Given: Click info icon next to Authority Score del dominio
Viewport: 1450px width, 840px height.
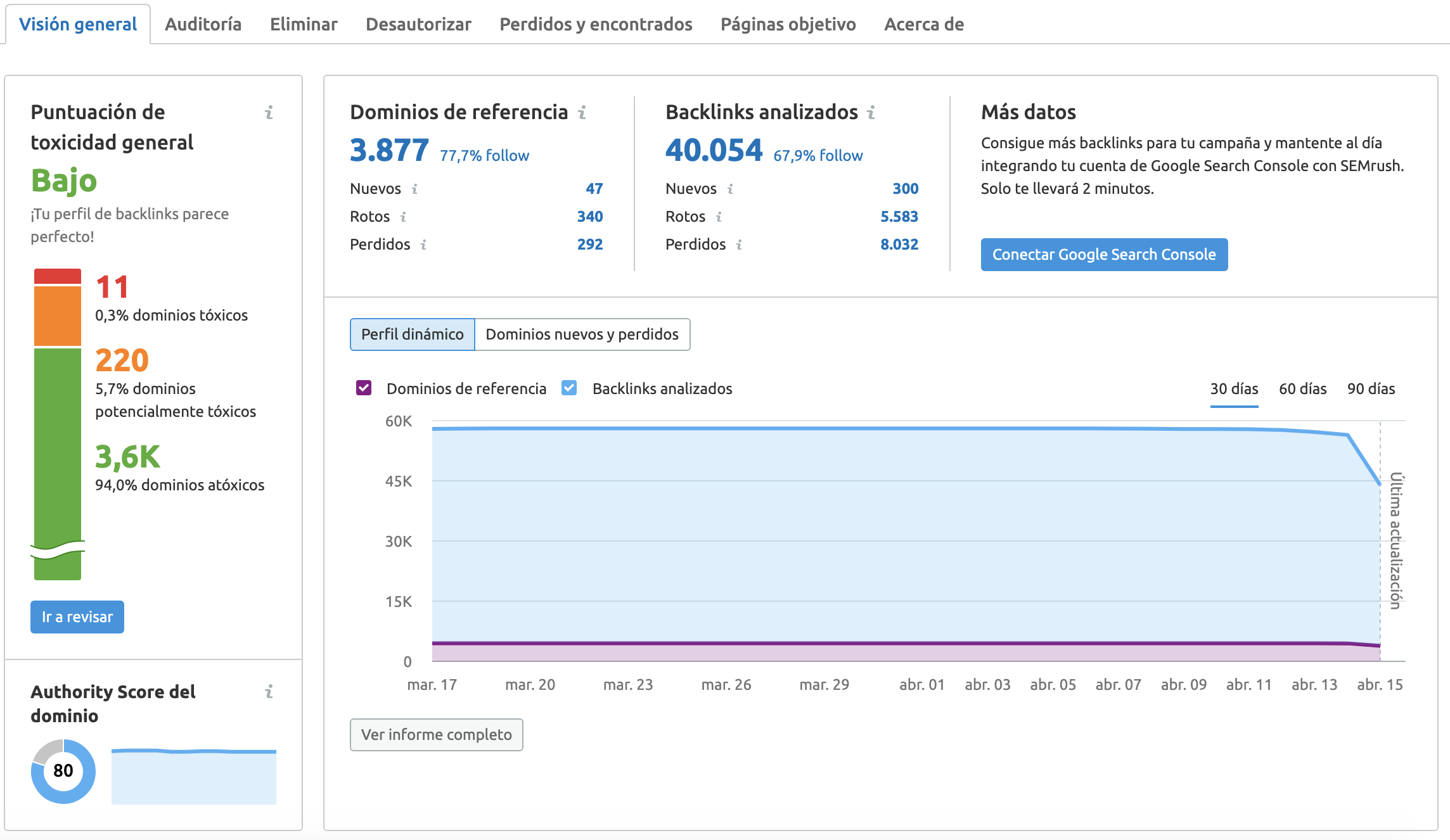Looking at the screenshot, I should click(269, 691).
